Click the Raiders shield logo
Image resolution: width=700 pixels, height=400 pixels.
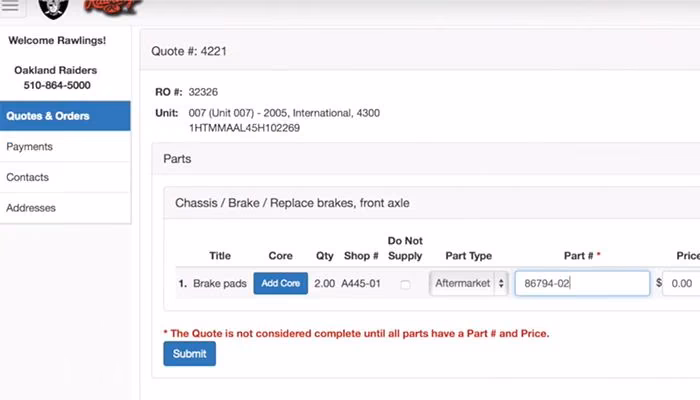(x=53, y=9)
